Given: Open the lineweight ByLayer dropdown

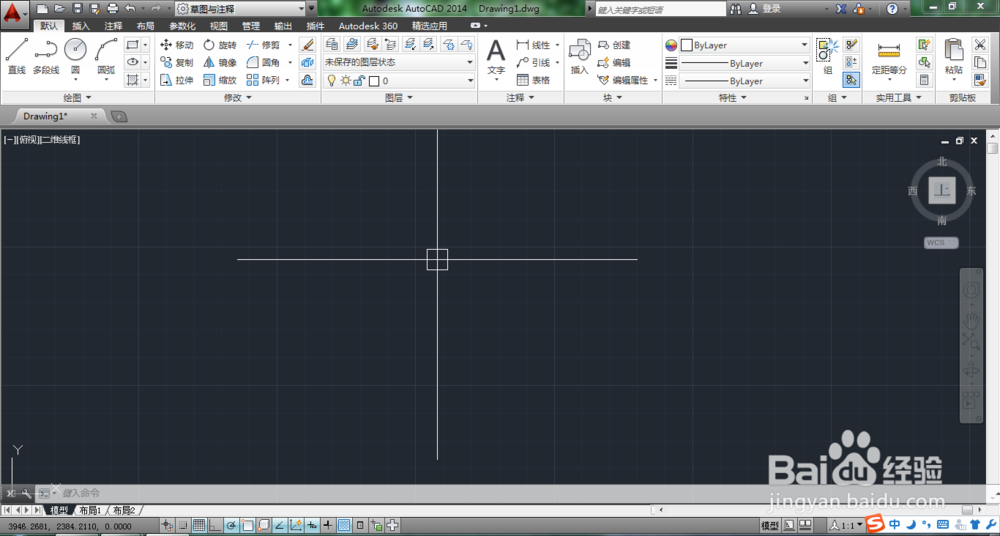Looking at the screenshot, I should pyautogui.click(x=744, y=63).
